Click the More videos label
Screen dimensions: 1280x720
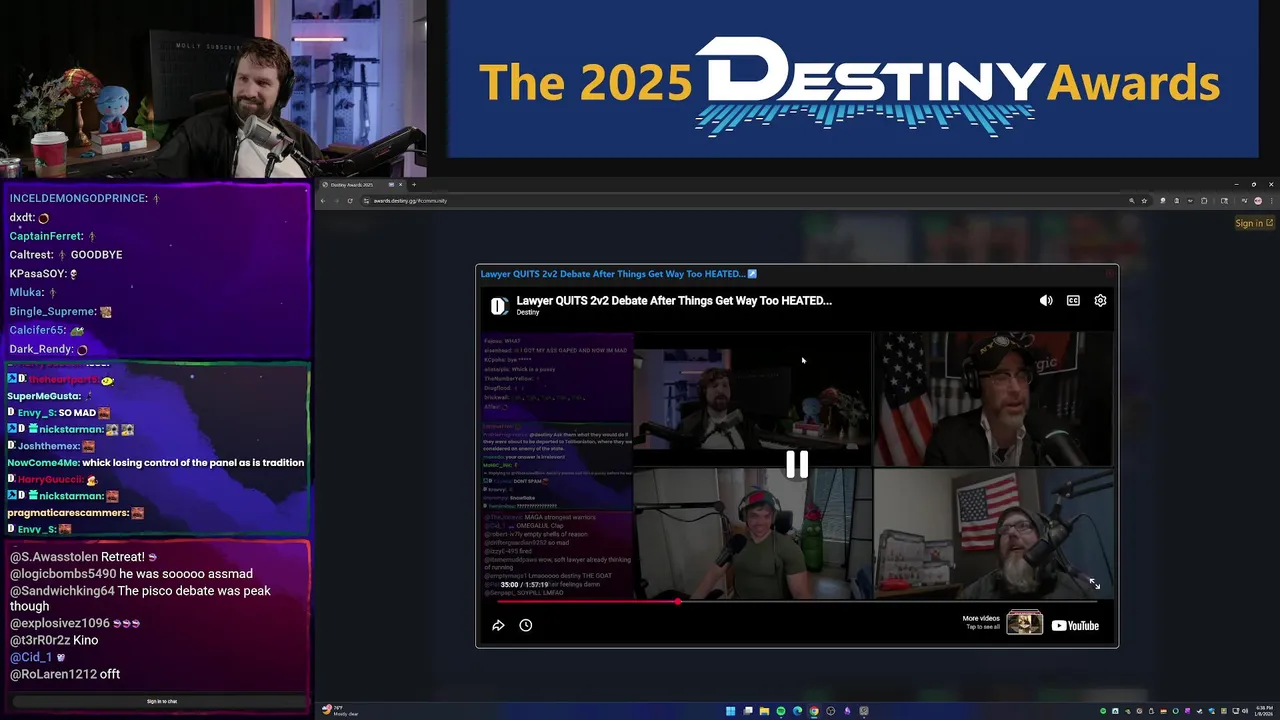point(981,618)
